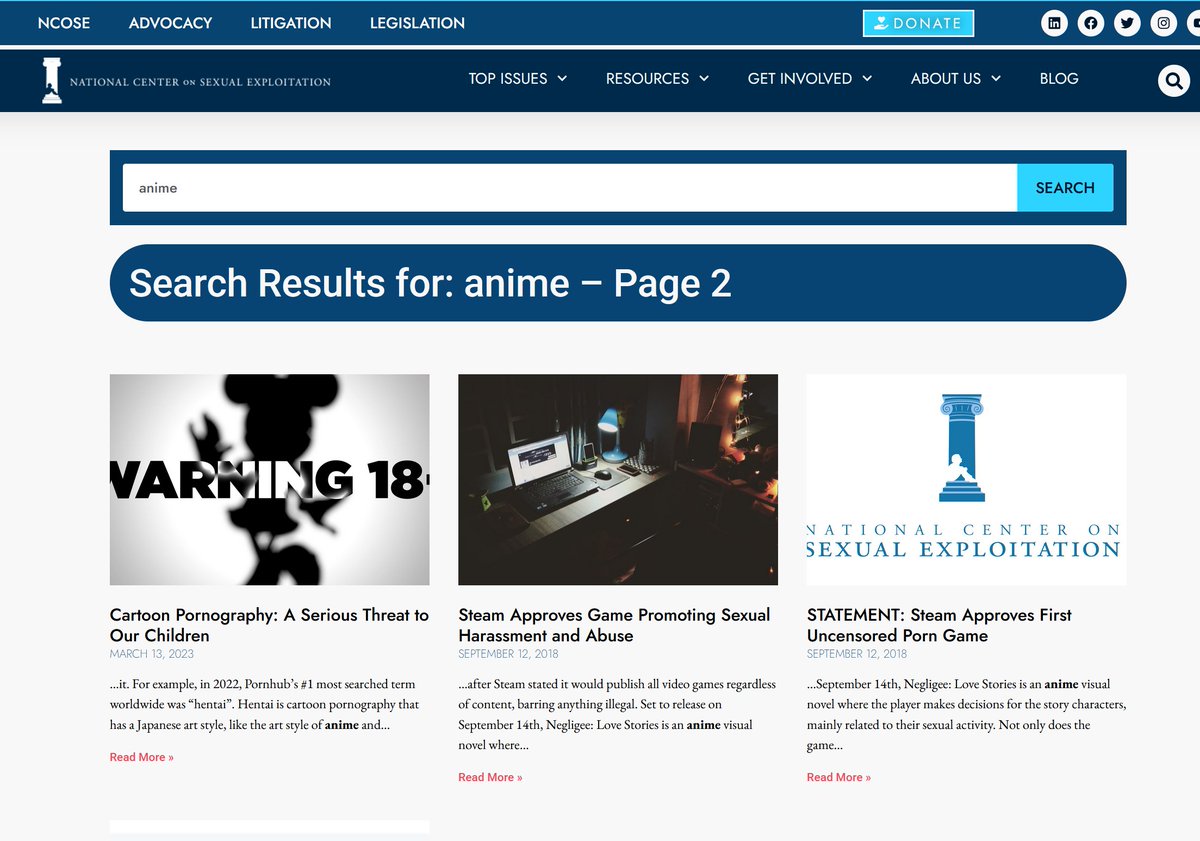Open NCOSE Twitter profile icon
1200x841 pixels.
(1127, 23)
